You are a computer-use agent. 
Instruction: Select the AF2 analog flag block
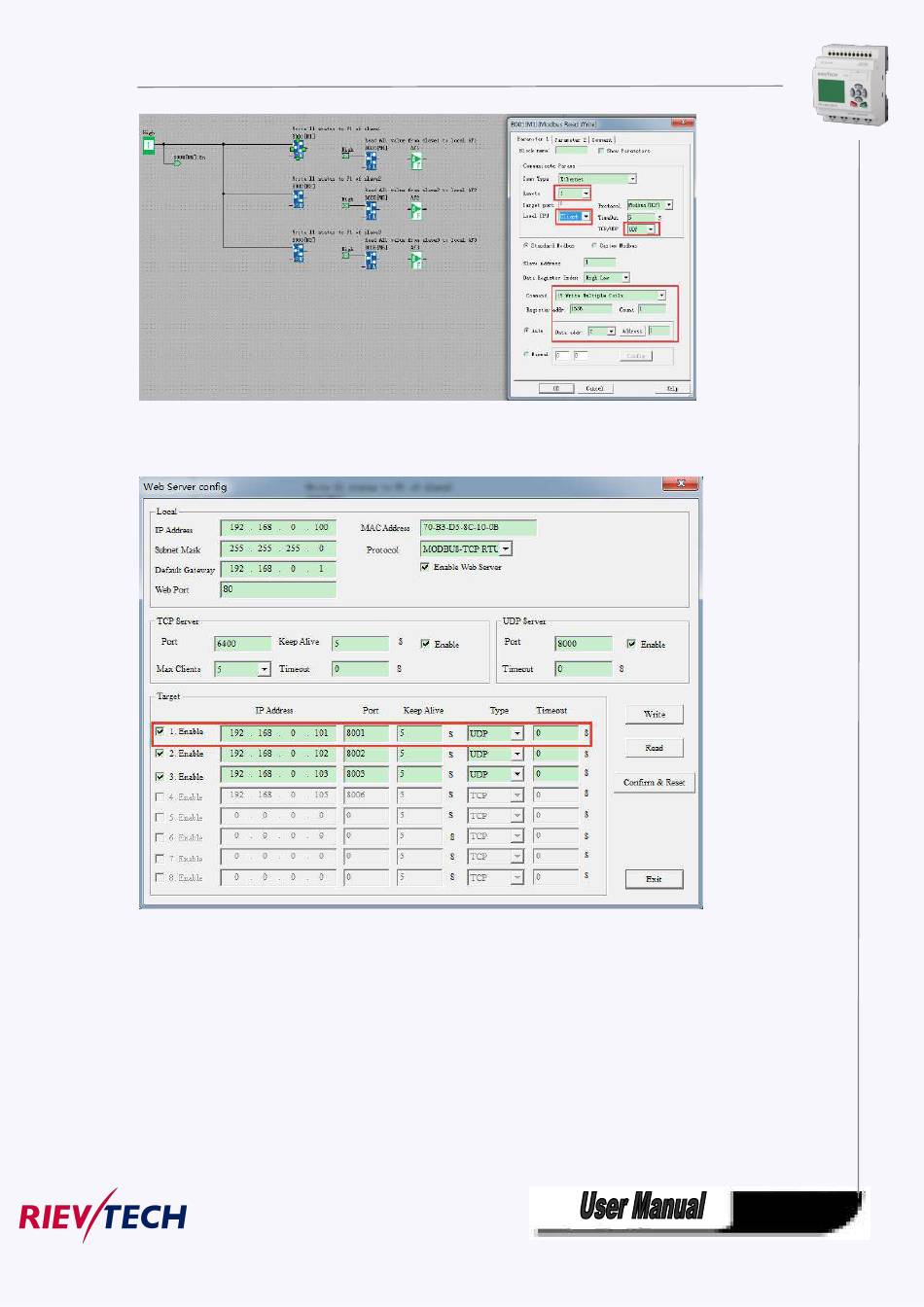point(416,210)
